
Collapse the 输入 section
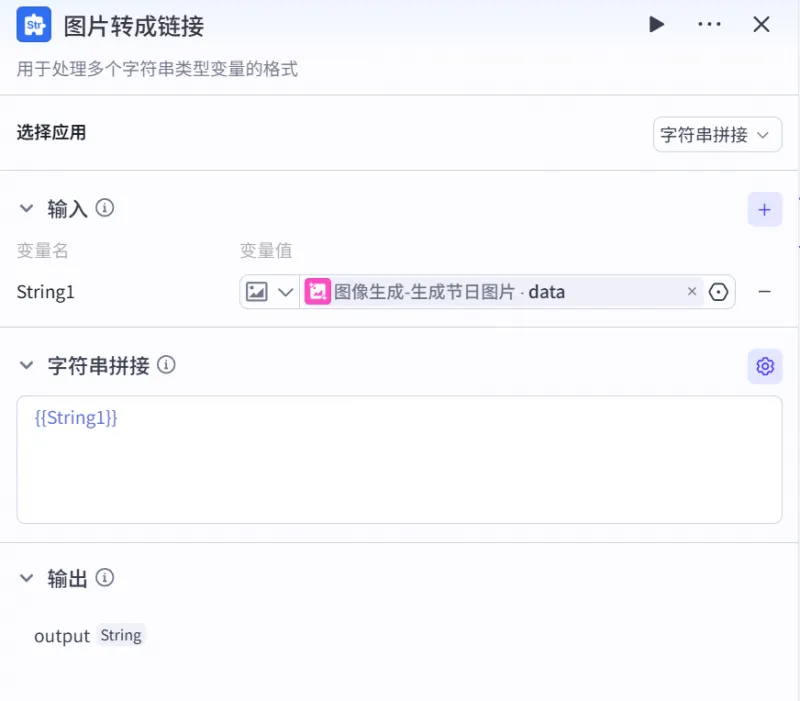click(x=26, y=209)
